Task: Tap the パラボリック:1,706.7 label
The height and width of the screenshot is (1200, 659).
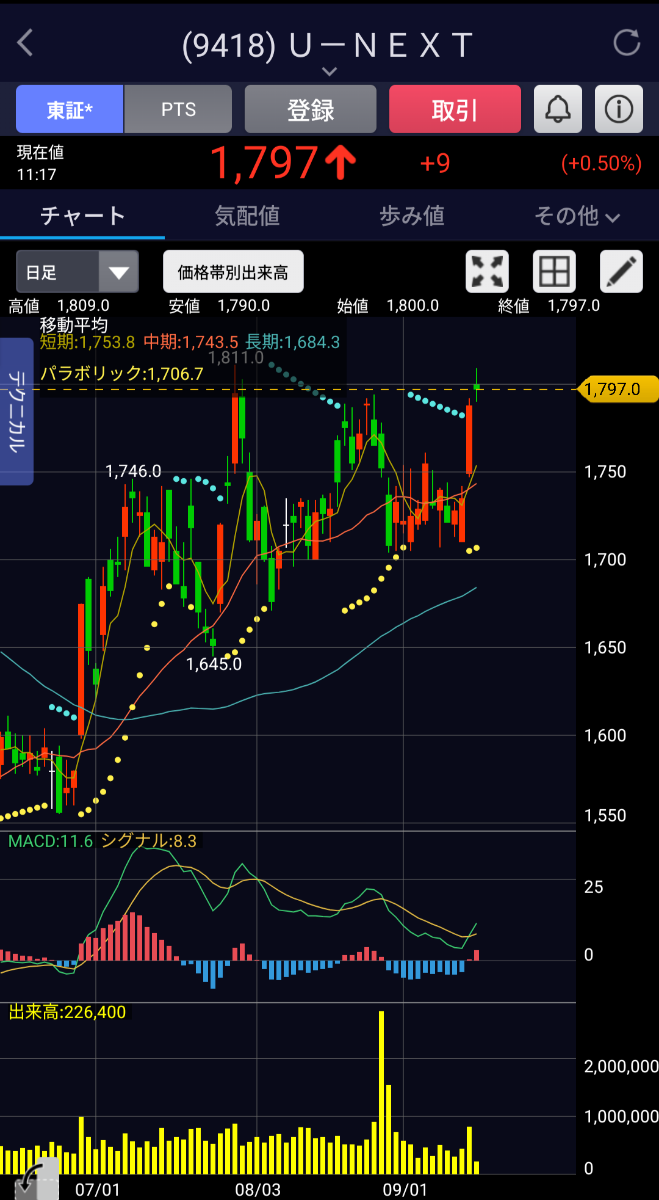Action: coord(122,373)
